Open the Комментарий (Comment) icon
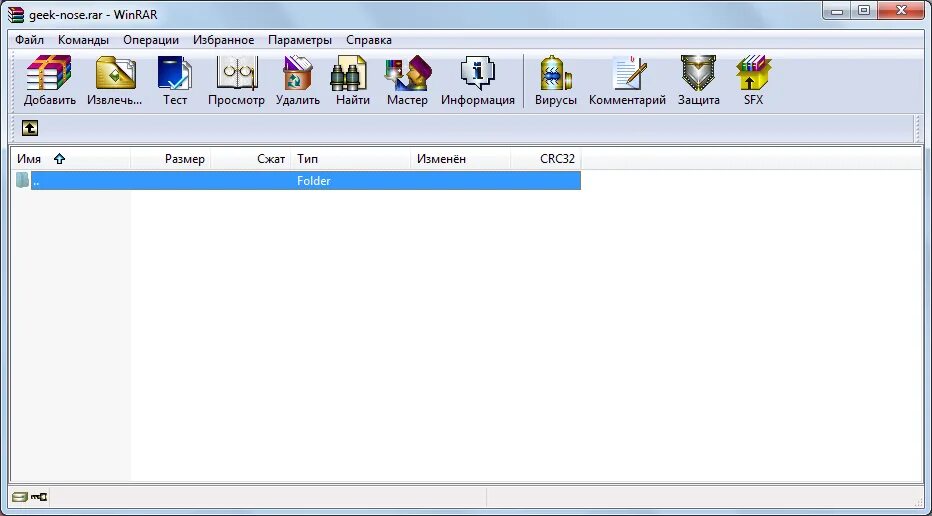This screenshot has width=932, height=516. (627, 73)
